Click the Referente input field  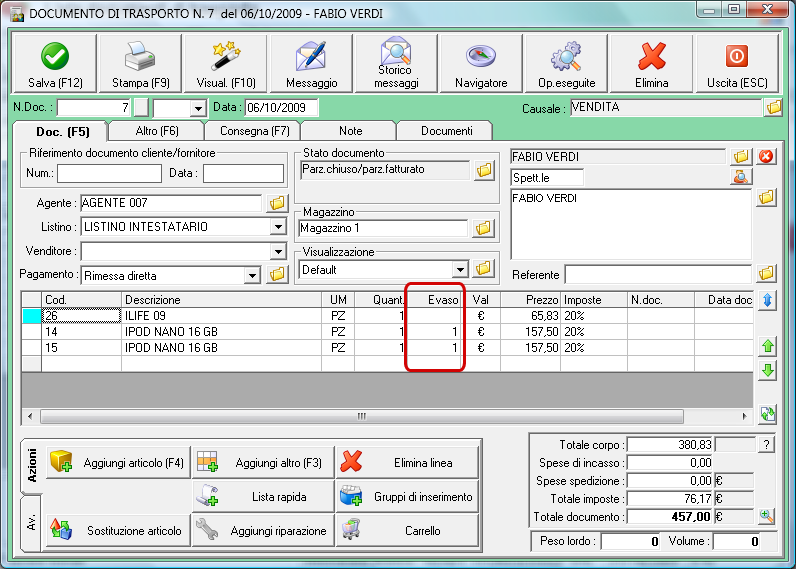pos(657,274)
